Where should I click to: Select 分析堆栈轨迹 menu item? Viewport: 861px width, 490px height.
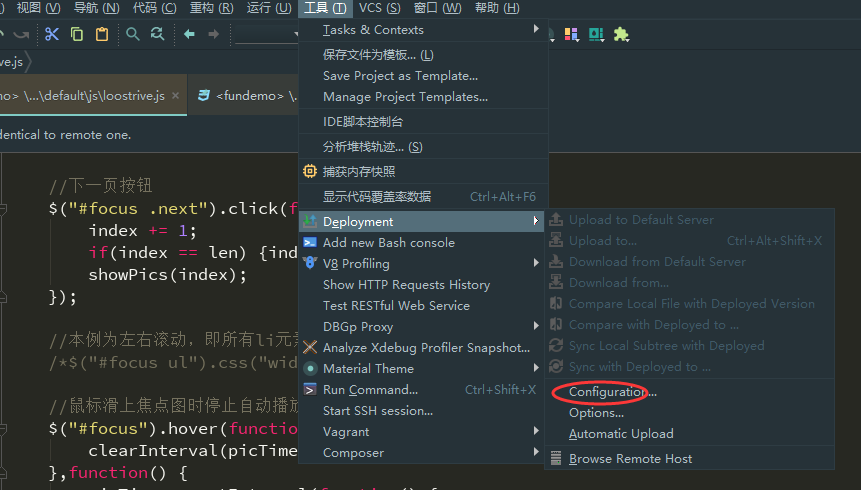(423, 147)
